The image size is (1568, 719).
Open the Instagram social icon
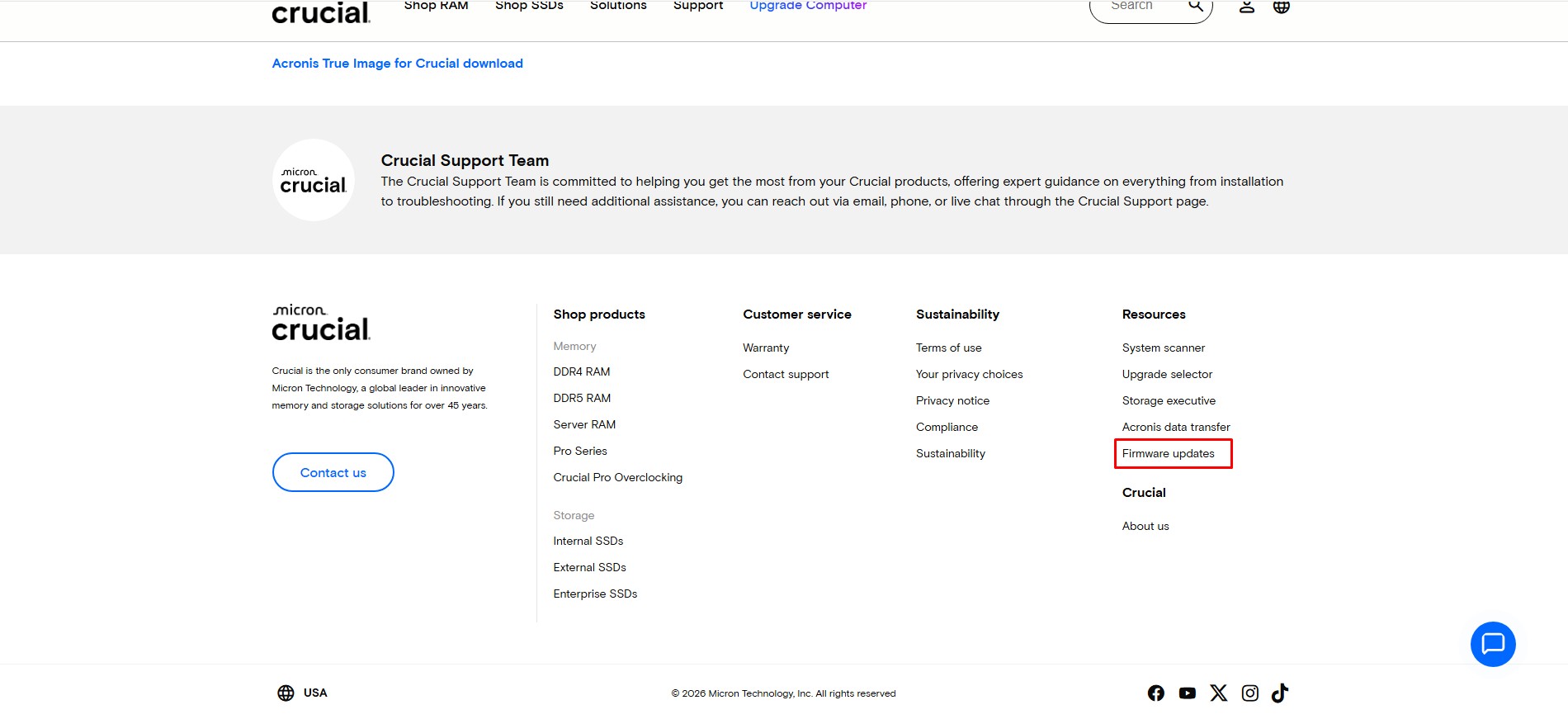(x=1250, y=693)
